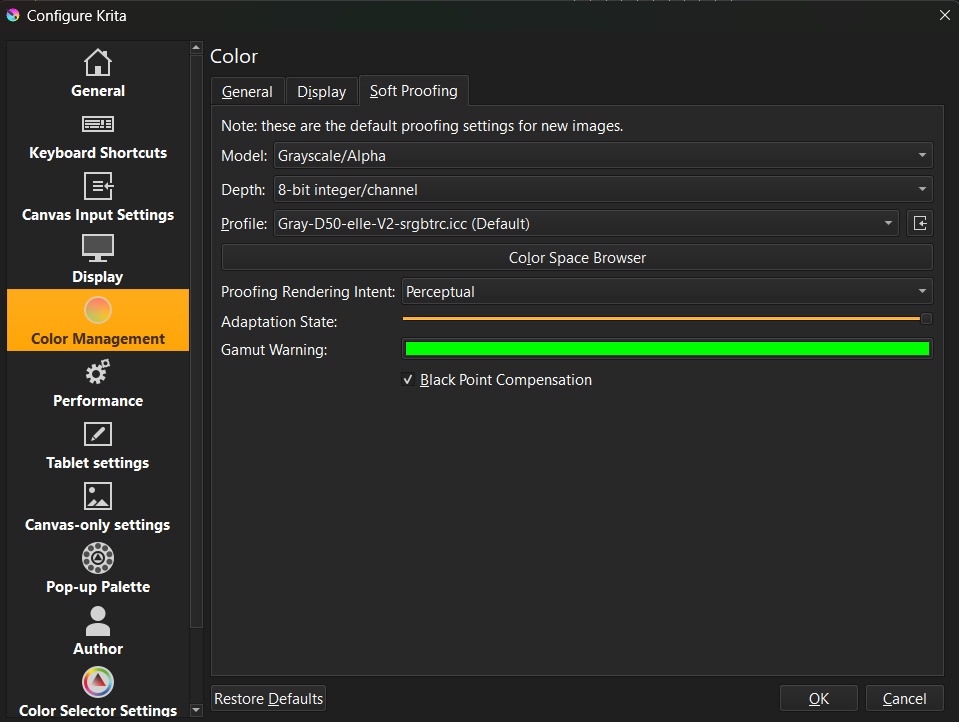Screen dimensions: 959x722
Task: Open Canvas-only settings icon
Action: point(98,496)
